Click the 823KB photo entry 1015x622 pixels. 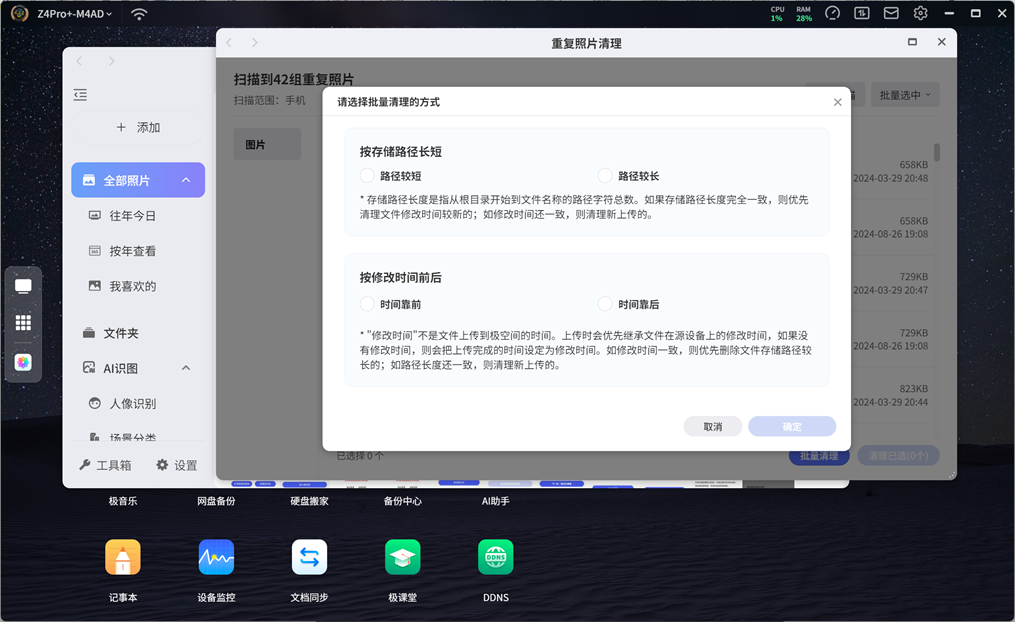coord(913,389)
